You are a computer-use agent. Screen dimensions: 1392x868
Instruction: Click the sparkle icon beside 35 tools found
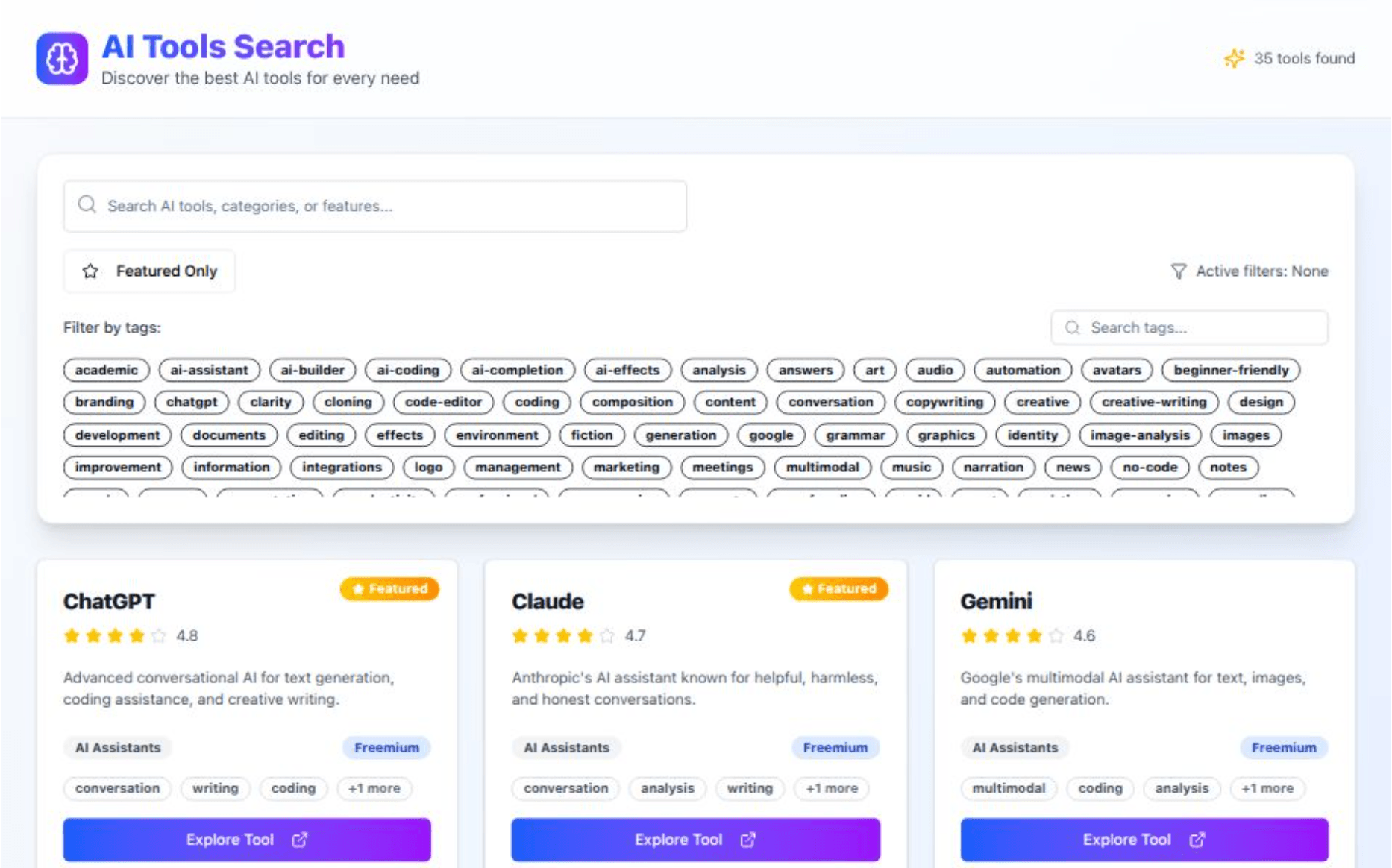click(x=1235, y=58)
